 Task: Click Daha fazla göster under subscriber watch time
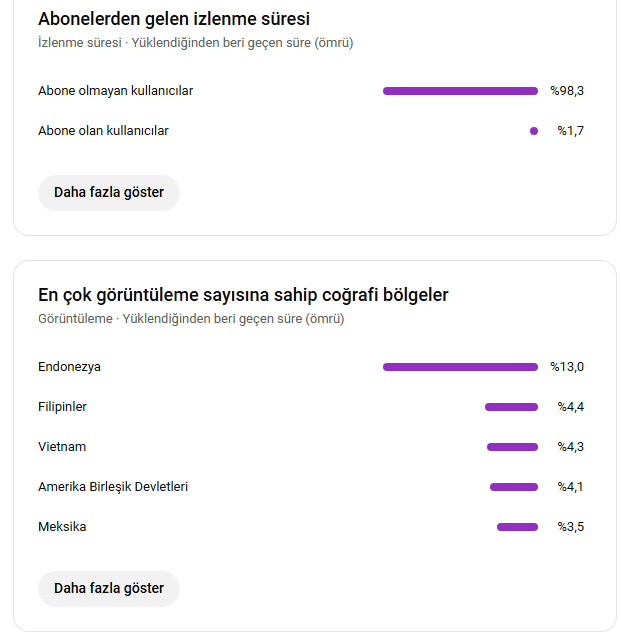[109, 193]
